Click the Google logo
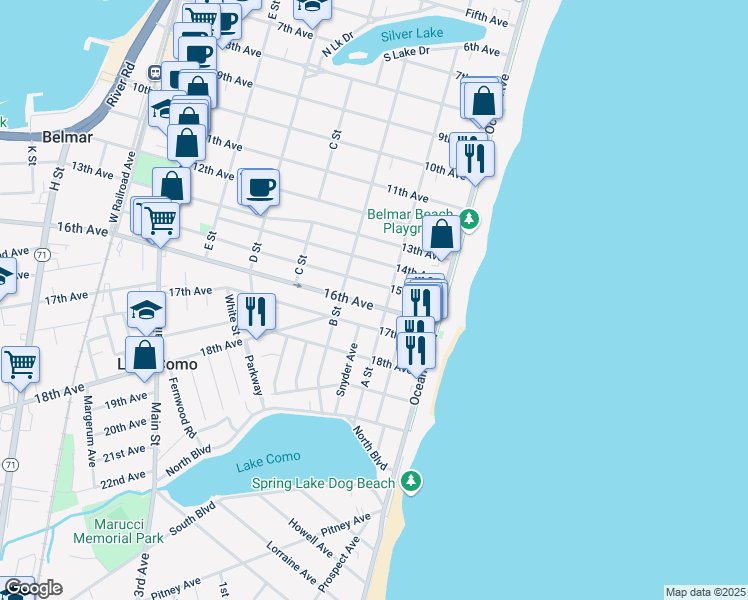The width and height of the screenshot is (748, 600). [x=32, y=588]
